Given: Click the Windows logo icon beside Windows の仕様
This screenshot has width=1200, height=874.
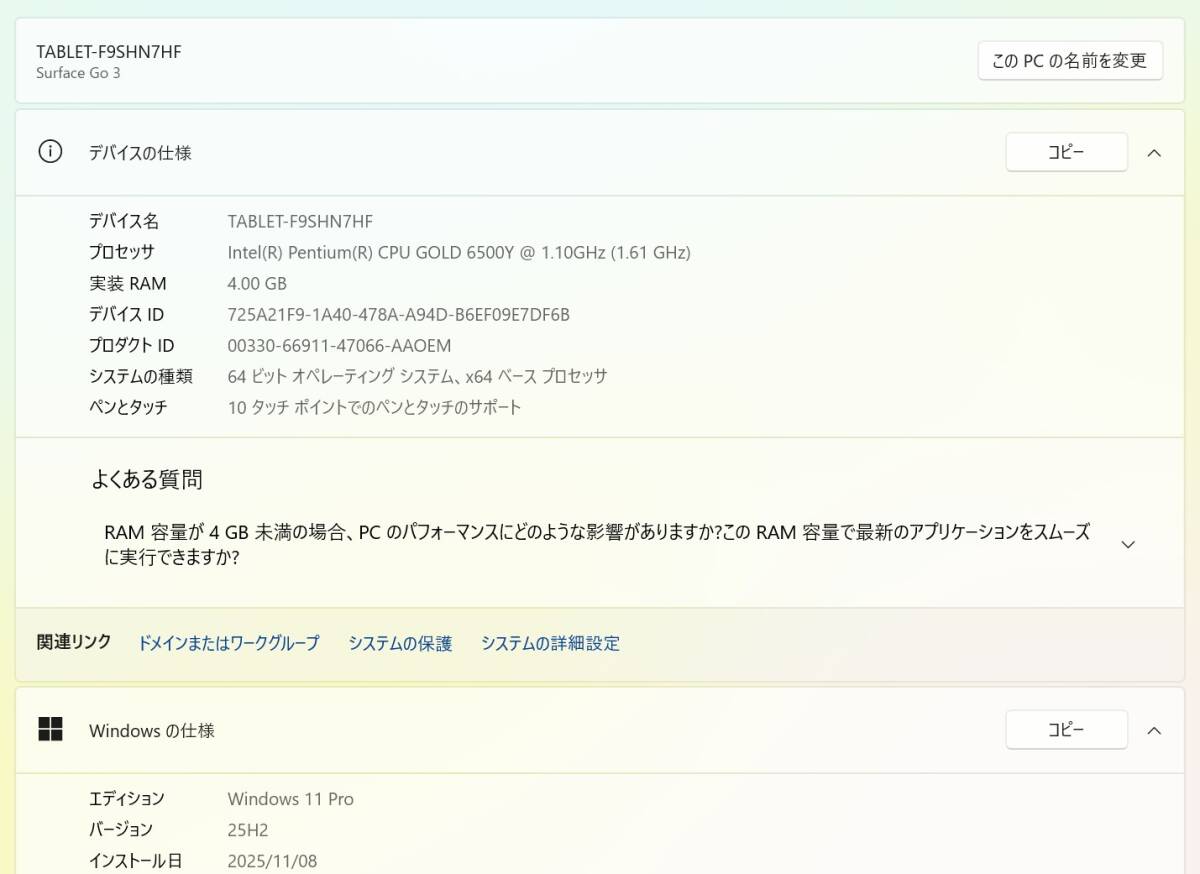Looking at the screenshot, I should click(49, 730).
